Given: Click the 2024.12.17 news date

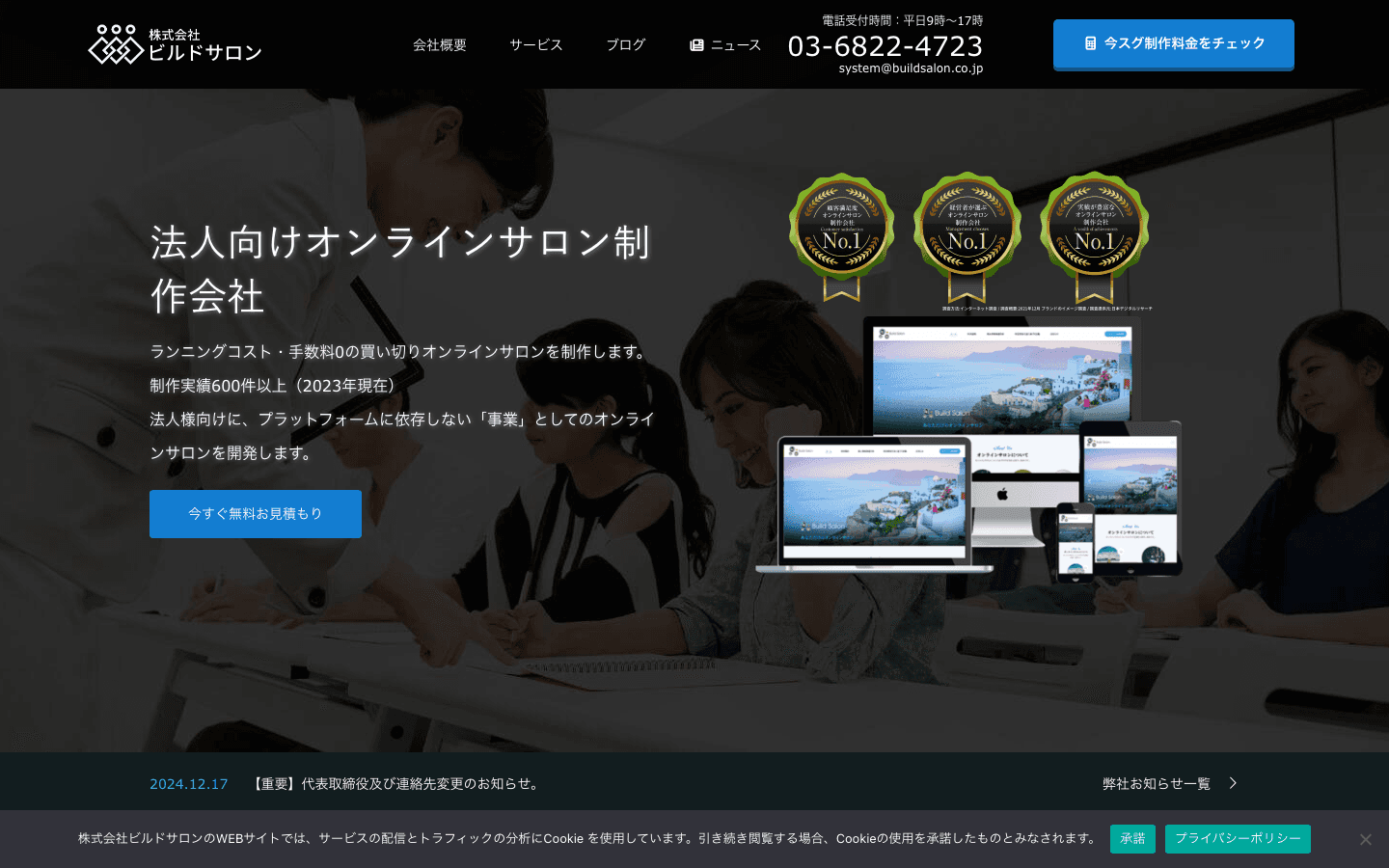Looking at the screenshot, I should tap(189, 784).
